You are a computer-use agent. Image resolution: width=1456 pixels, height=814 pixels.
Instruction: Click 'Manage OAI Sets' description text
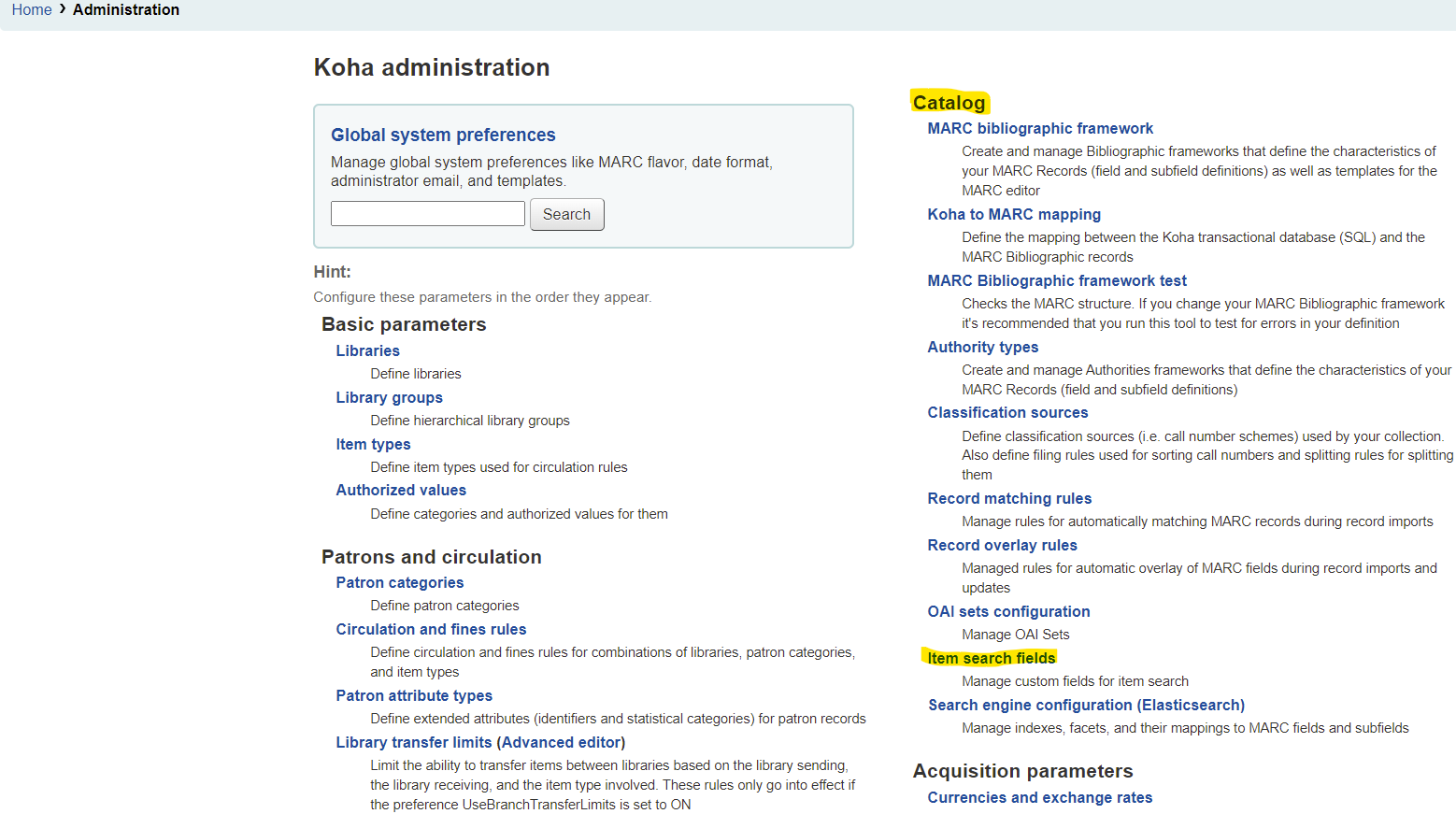coord(1016,635)
